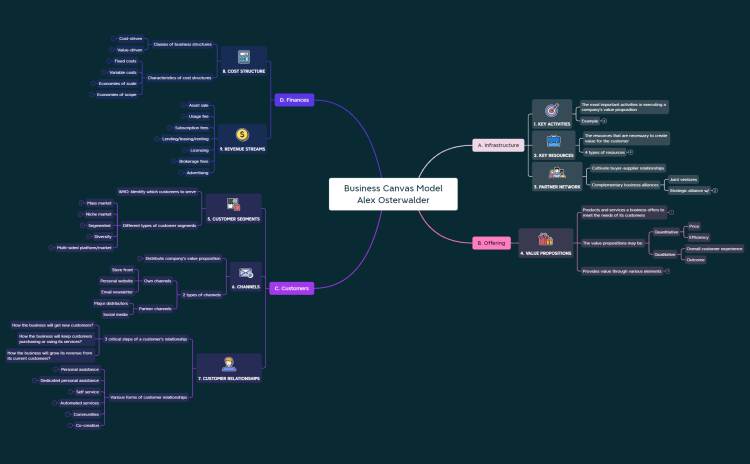Select Various forms of customer relationships node

[x=149, y=398]
